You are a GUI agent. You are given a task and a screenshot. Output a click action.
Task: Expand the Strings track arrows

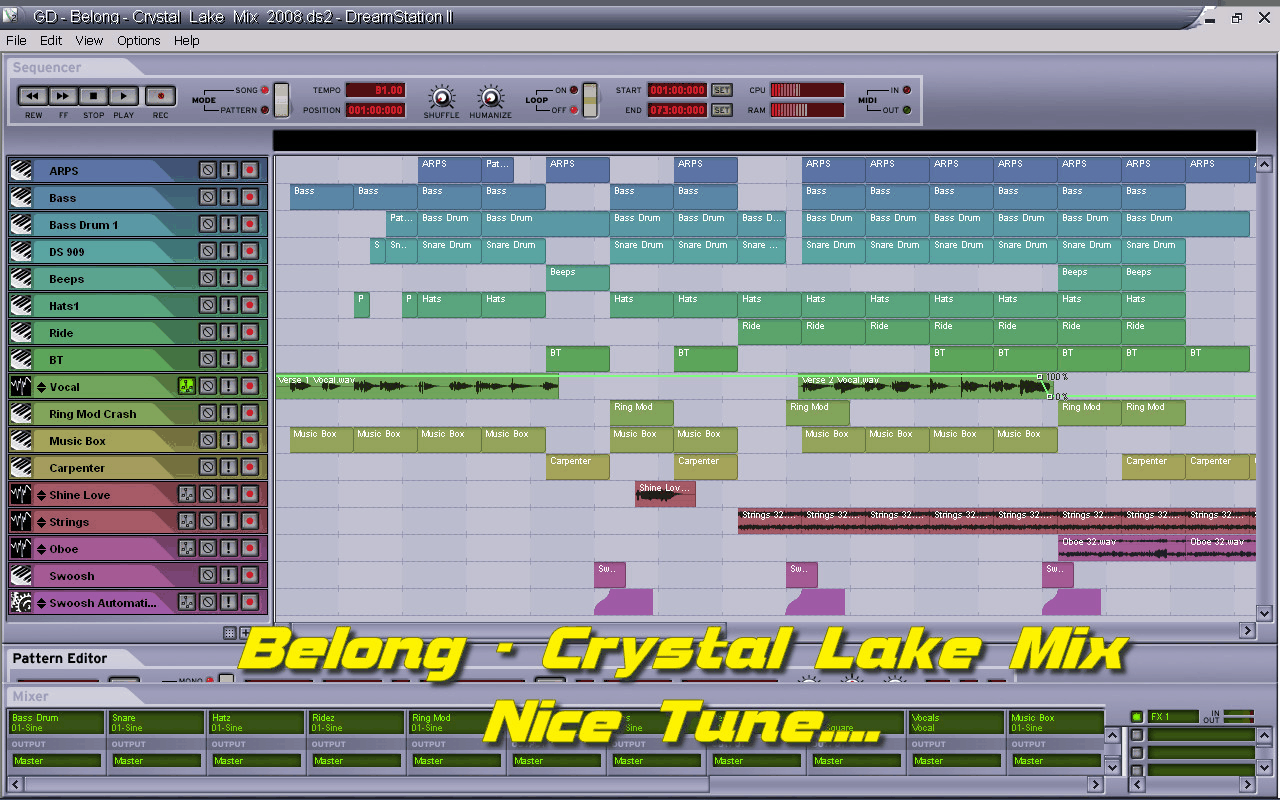(x=41, y=522)
